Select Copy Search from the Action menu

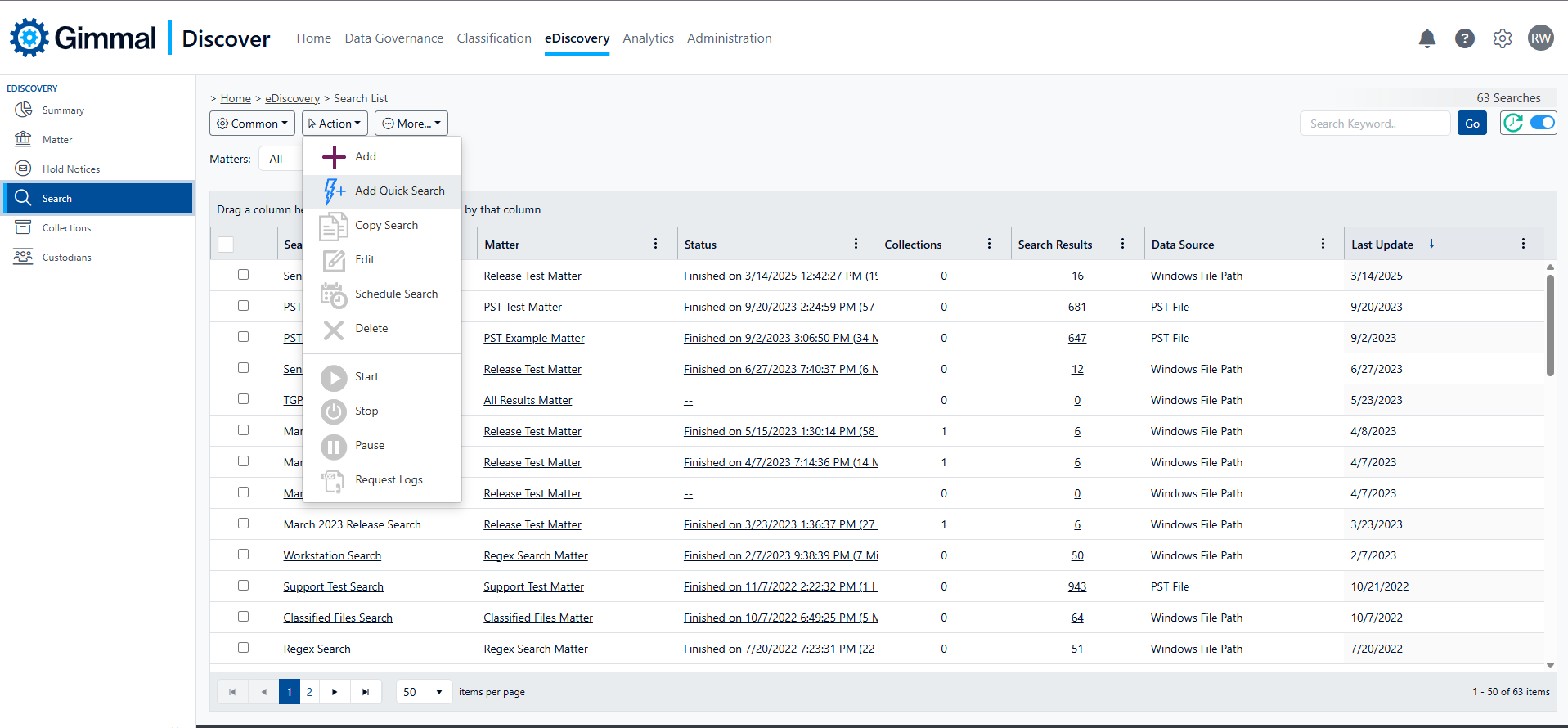point(386,226)
